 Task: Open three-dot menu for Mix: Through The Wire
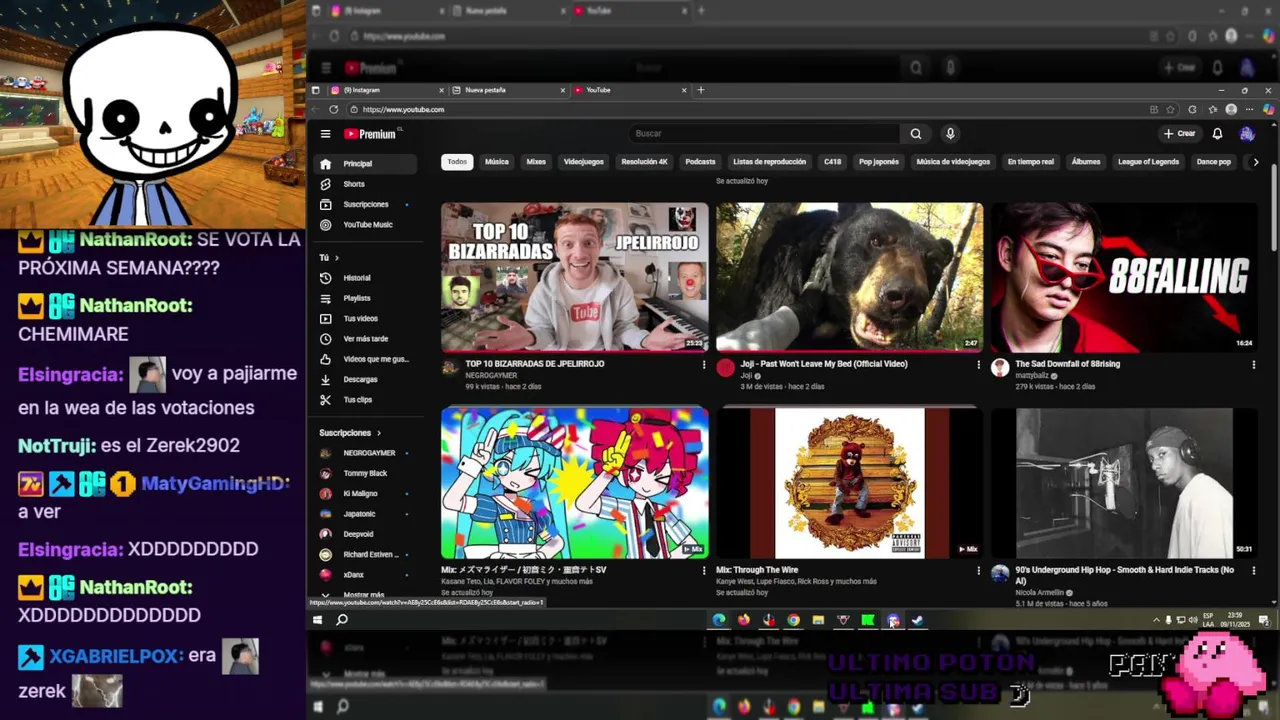pos(978,571)
